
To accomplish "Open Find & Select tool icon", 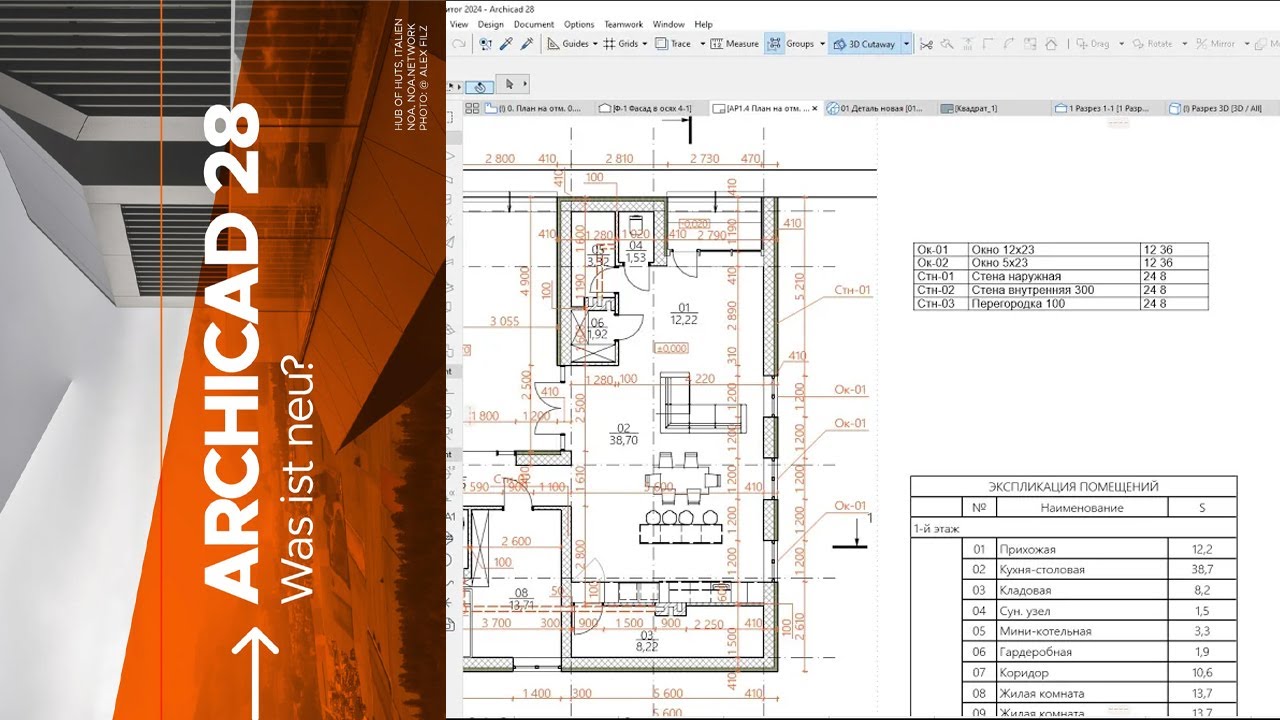I will click(486, 44).
